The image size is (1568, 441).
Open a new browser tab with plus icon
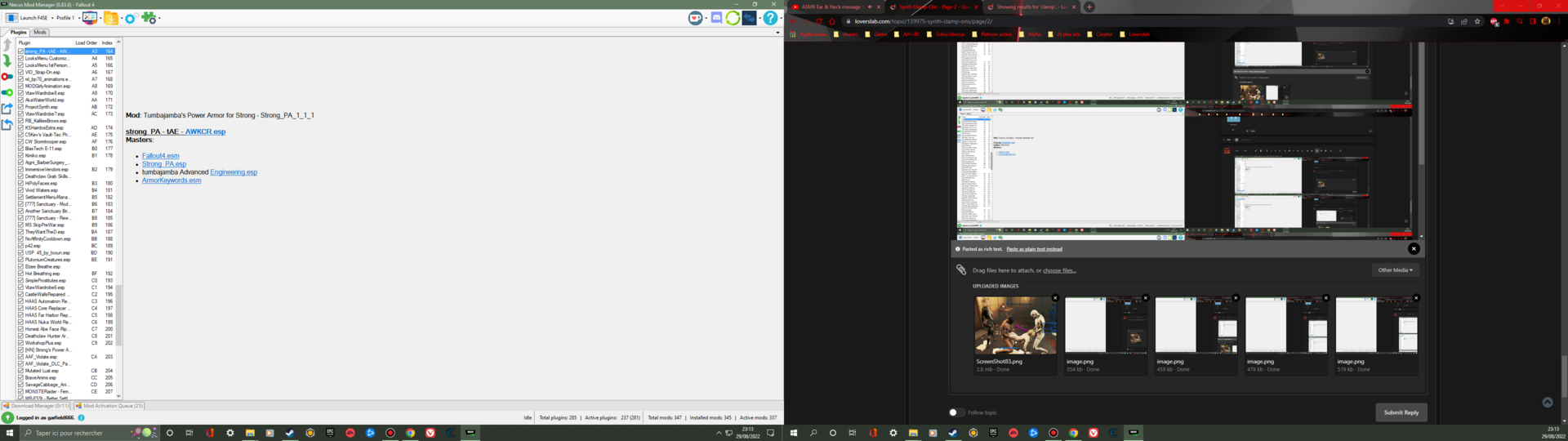coord(1089,7)
